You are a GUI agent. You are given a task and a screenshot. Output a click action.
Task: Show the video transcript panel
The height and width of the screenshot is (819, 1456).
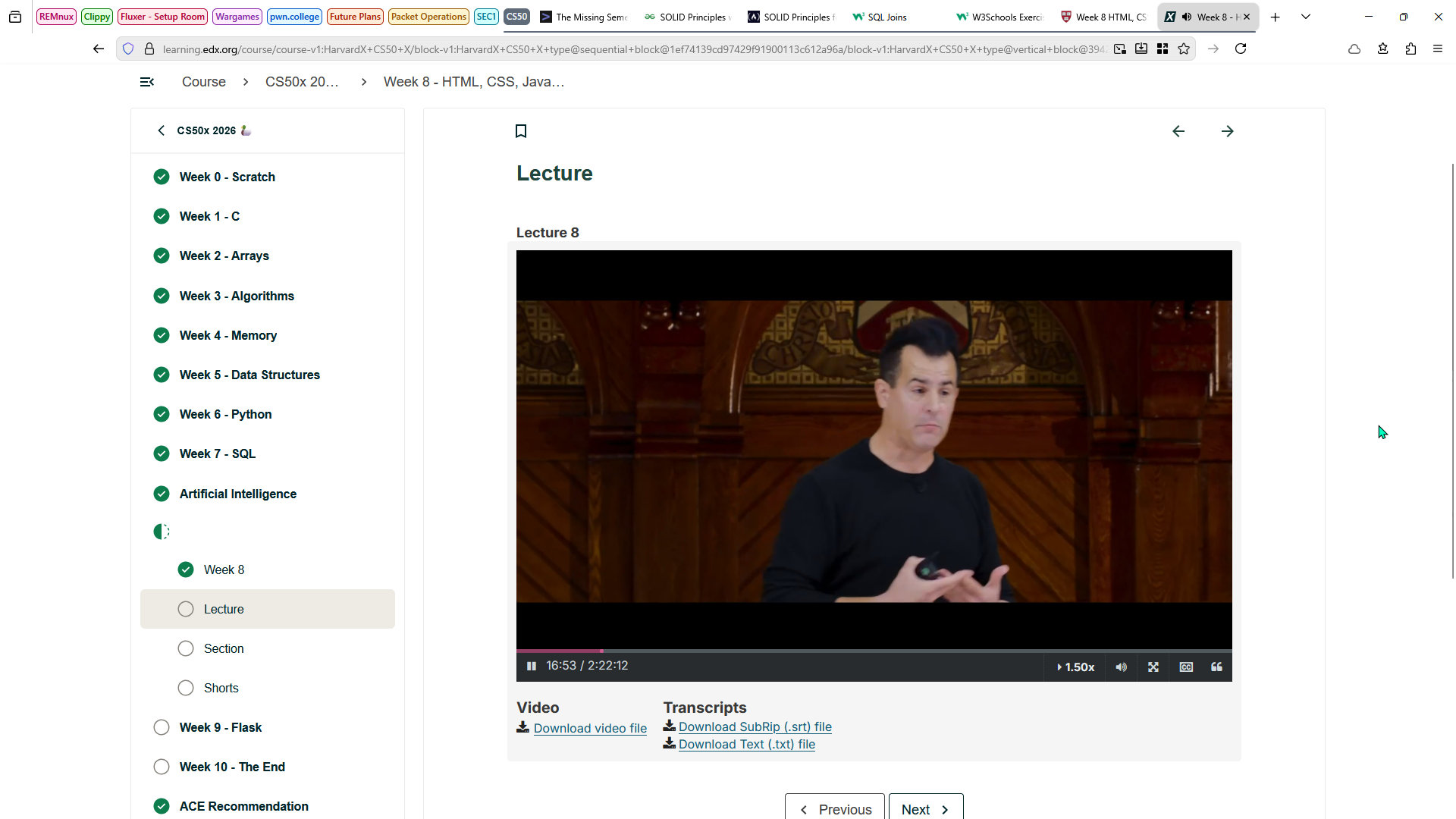[1216, 667]
